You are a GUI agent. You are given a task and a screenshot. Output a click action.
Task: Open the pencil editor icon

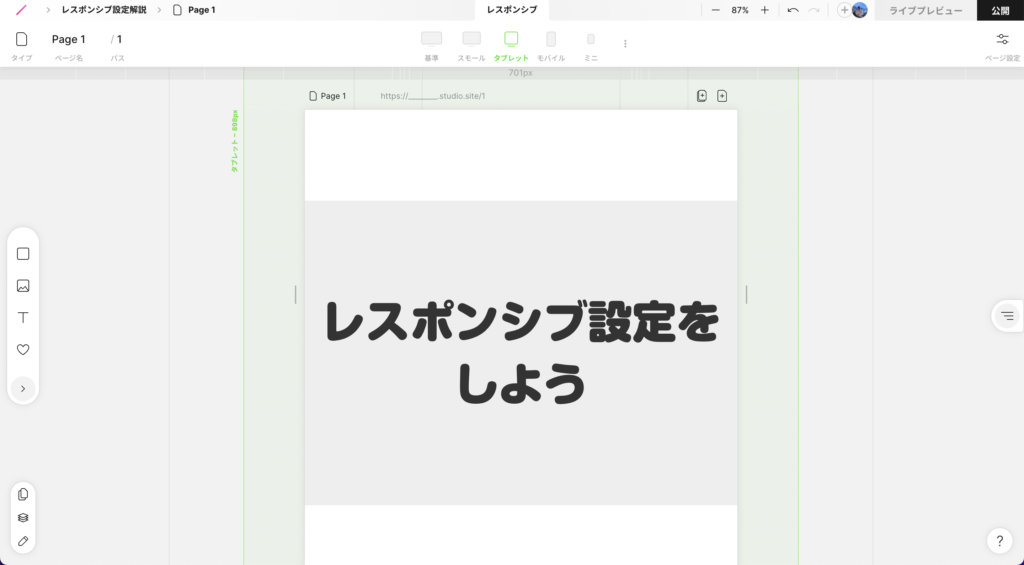tap(23, 541)
